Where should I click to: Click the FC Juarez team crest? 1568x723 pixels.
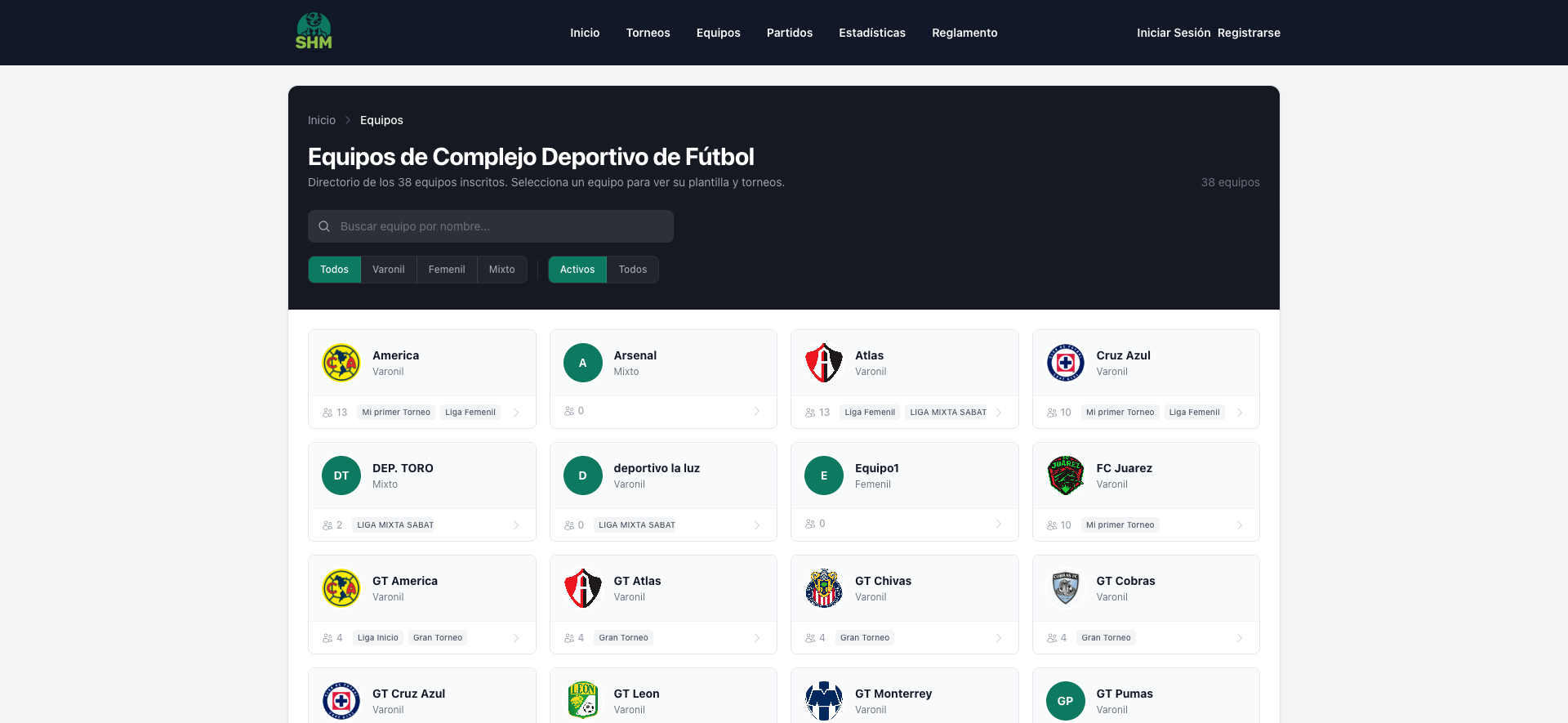click(1066, 475)
